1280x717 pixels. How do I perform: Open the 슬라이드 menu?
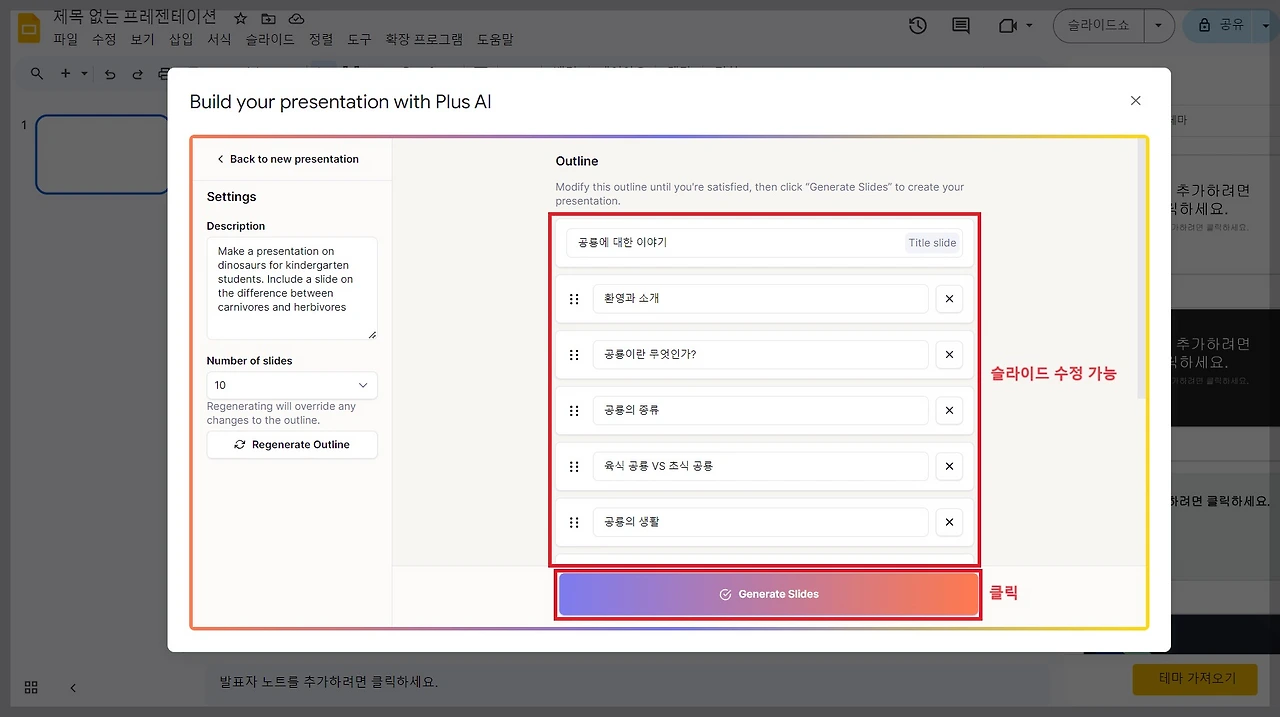click(x=270, y=39)
